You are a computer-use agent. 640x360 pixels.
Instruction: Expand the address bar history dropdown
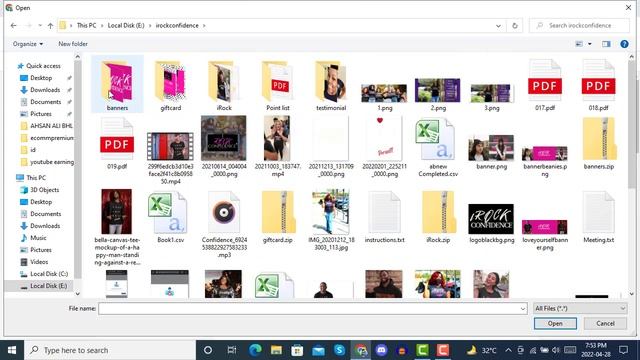point(498,26)
